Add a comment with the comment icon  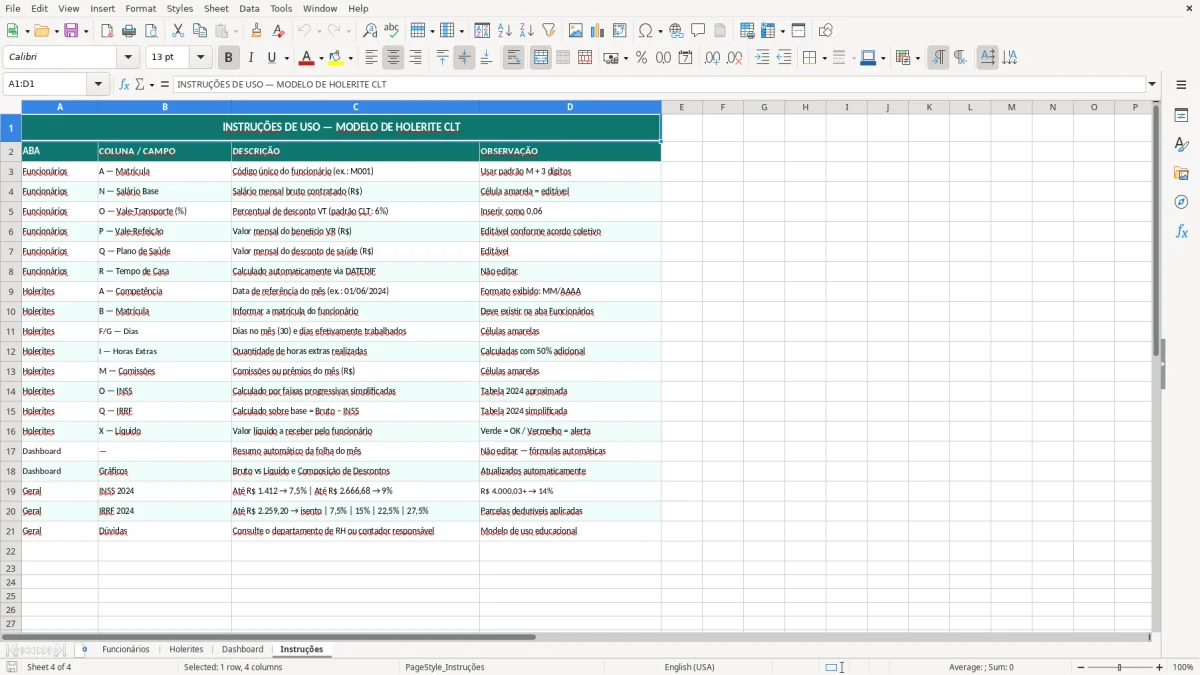[698, 30]
